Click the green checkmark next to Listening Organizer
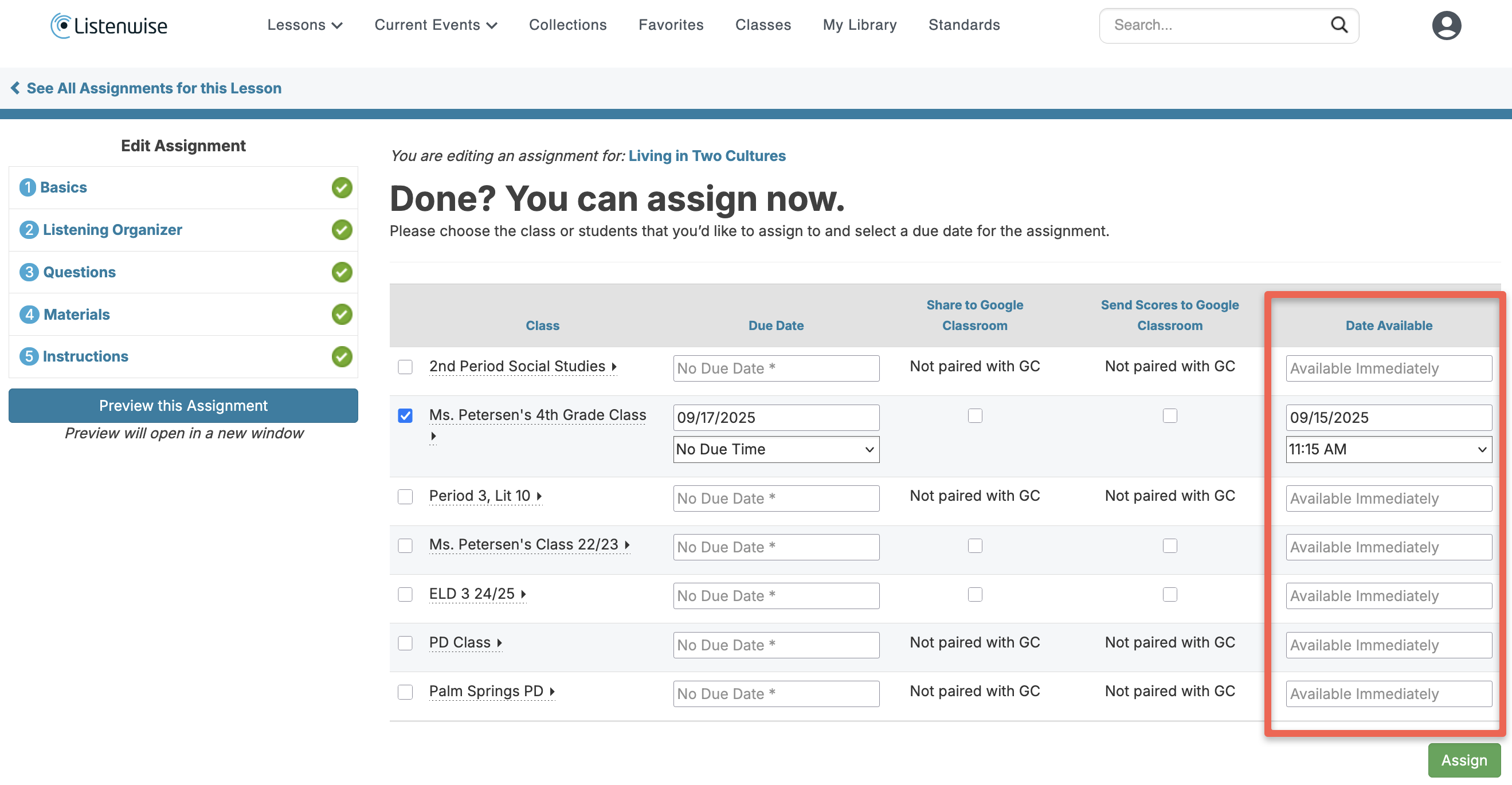The width and height of the screenshot is (1512, 785). tap(342, 230)
